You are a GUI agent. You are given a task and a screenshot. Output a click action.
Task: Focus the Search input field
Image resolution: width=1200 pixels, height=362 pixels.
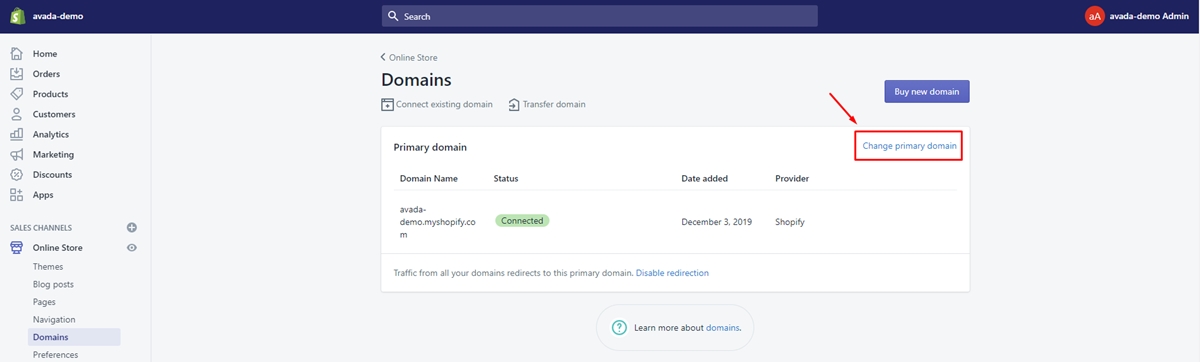coord(599,16)
